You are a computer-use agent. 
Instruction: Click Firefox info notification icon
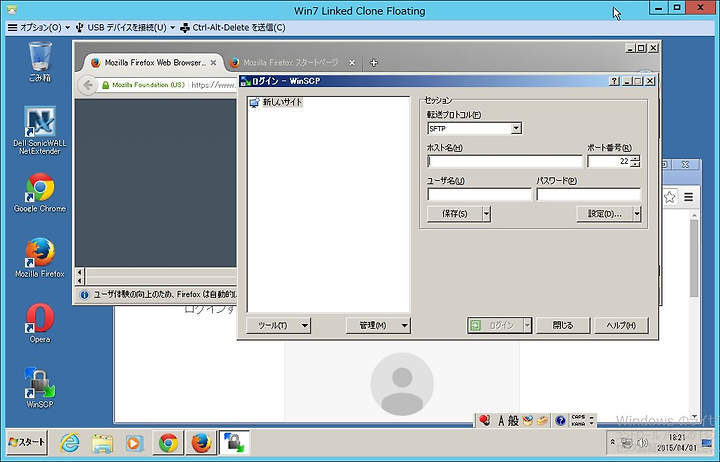84,294
